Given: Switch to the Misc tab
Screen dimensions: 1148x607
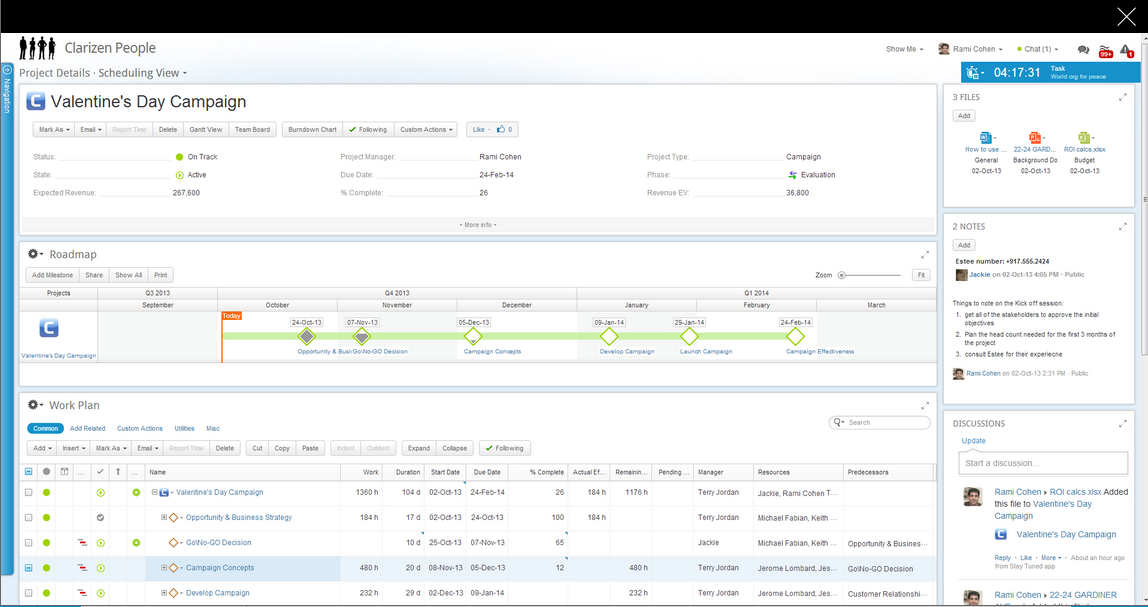Looking at the screenshot, I should pyautogui.click(x=213, y=428).
